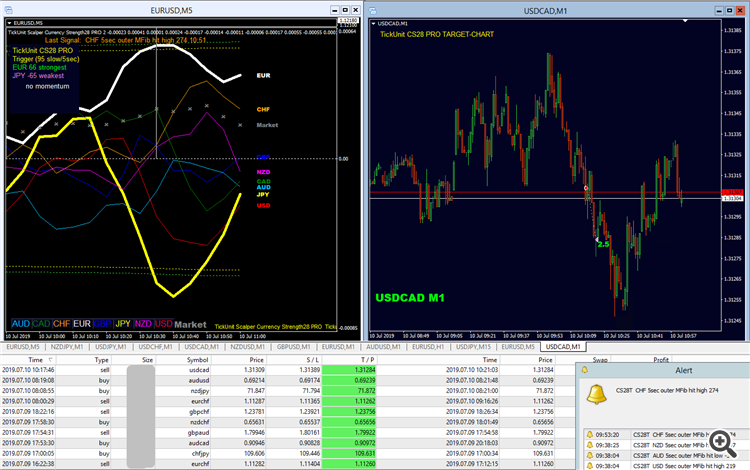Switch to the USDJPY,M1 chart tab

point(110,347)
